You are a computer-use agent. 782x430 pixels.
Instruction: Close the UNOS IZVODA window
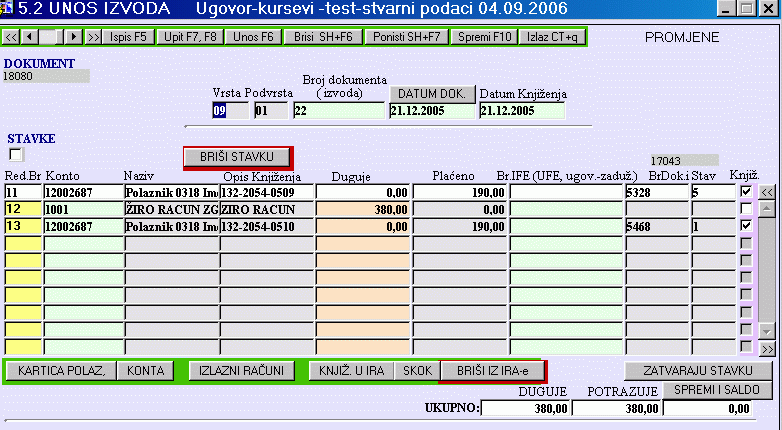tap(769, 8)
